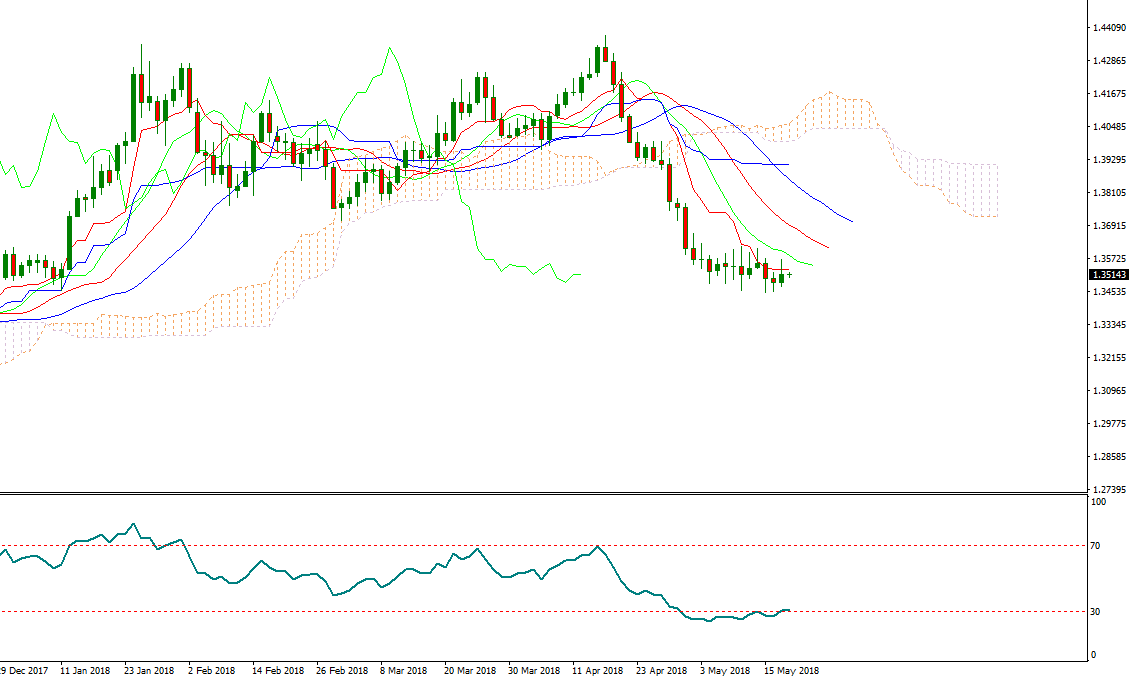Click the 1.32155 price scale label
This screenshot has width=1129, height=682.
(1108, 358)
